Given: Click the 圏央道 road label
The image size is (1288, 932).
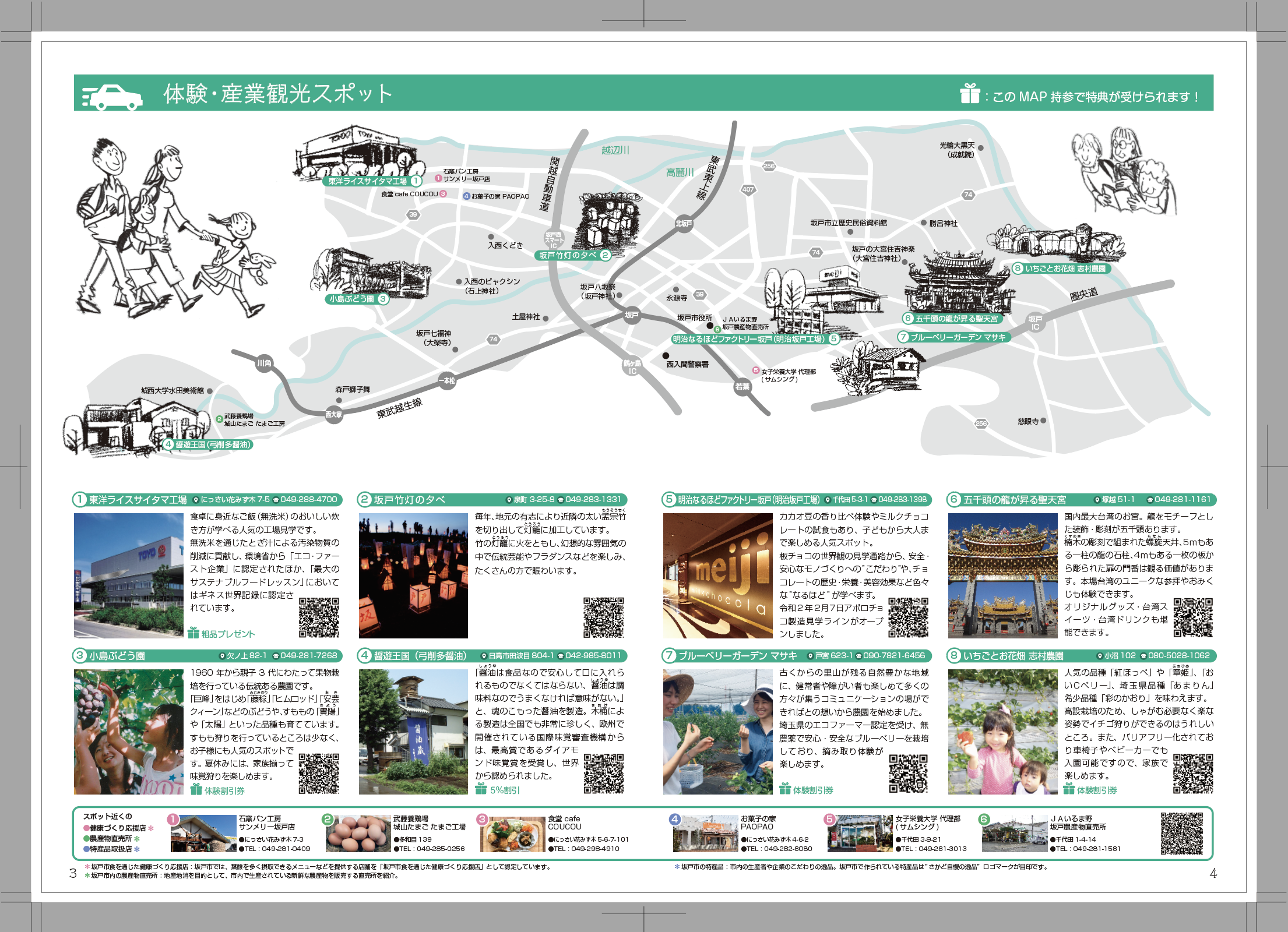Looking at the screenshot, I should [x=1083, y=294].
